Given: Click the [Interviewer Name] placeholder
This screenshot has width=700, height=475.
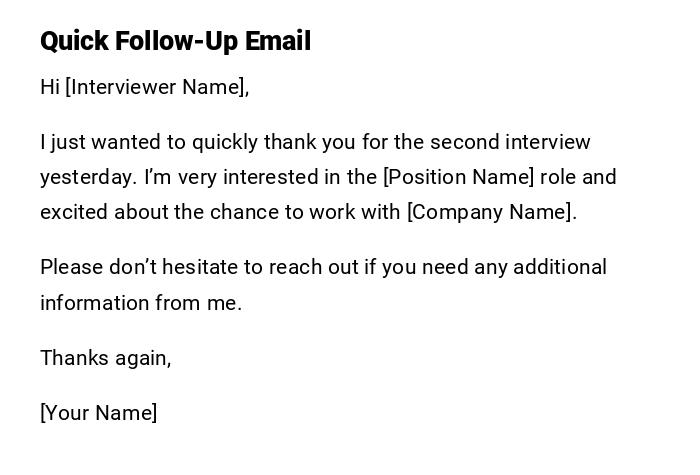Looking at the screenshot, I should tap(157, 87).
